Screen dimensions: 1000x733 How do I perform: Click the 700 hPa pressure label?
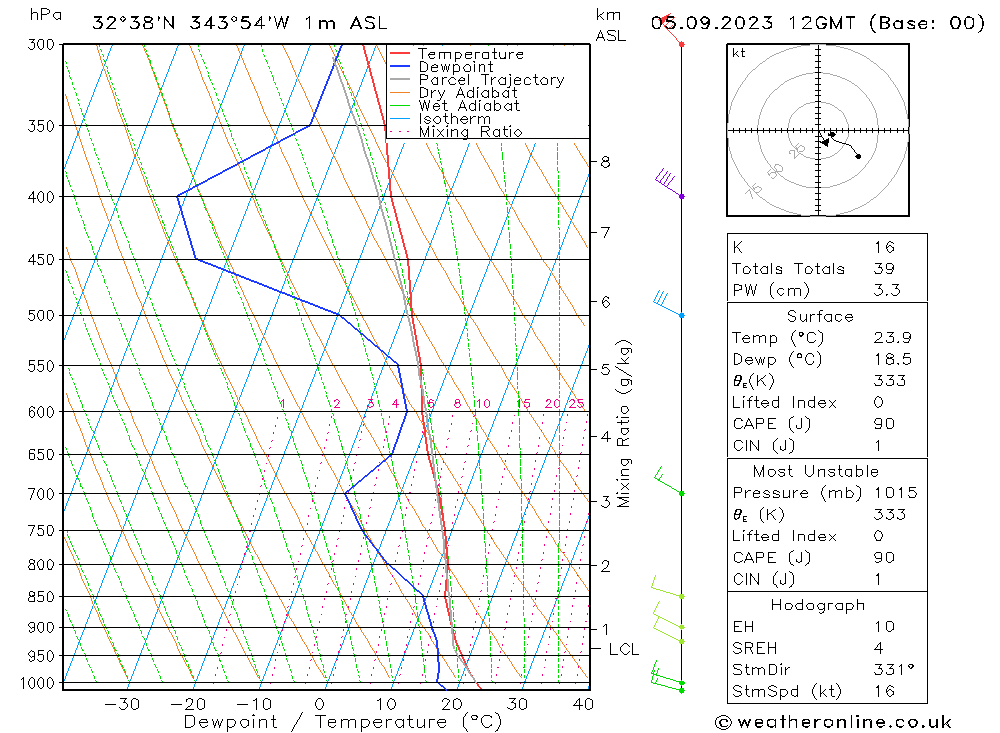pyautogui.click(x=41, y=494)
